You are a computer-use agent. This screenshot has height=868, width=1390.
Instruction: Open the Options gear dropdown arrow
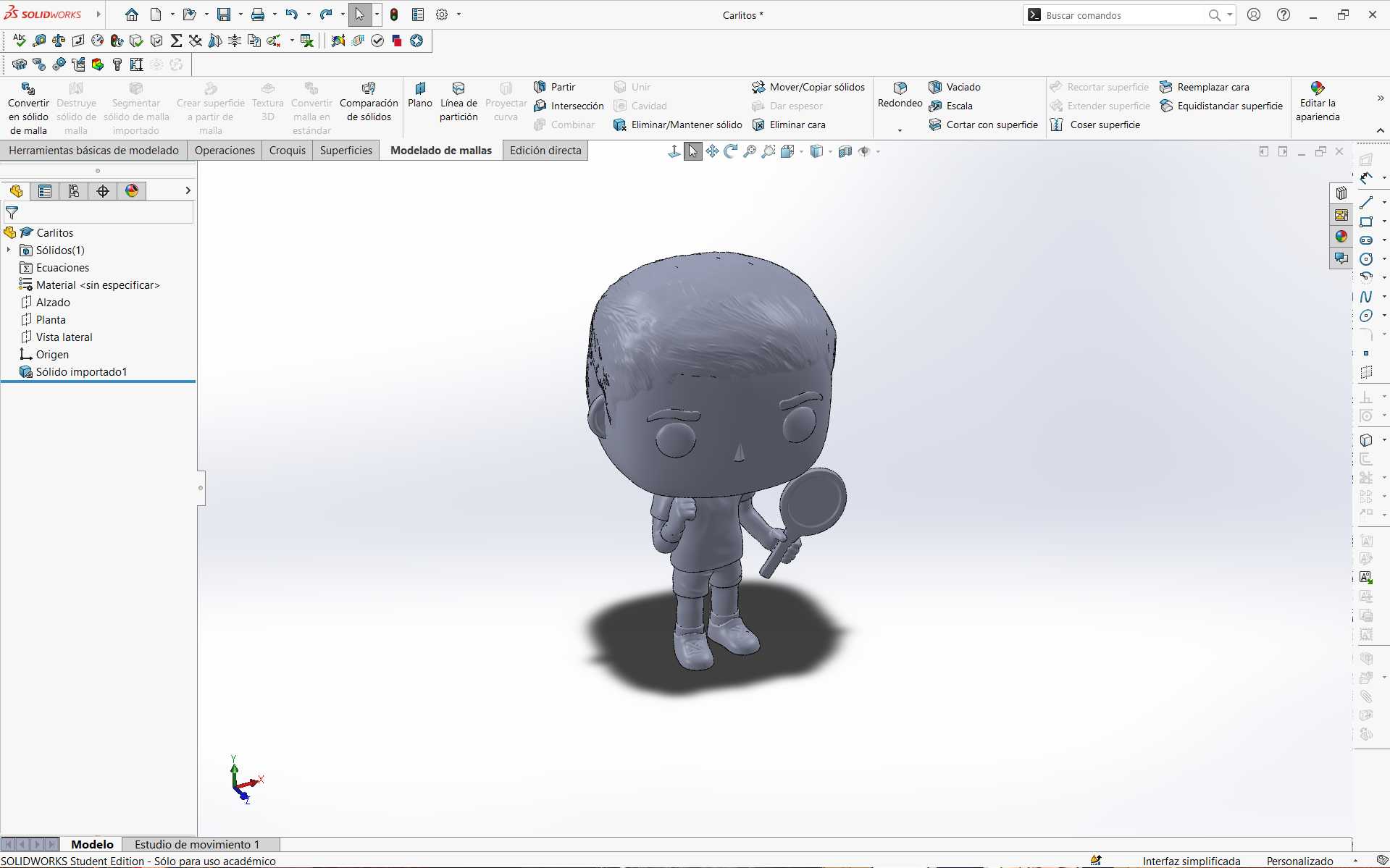point(459,14)
